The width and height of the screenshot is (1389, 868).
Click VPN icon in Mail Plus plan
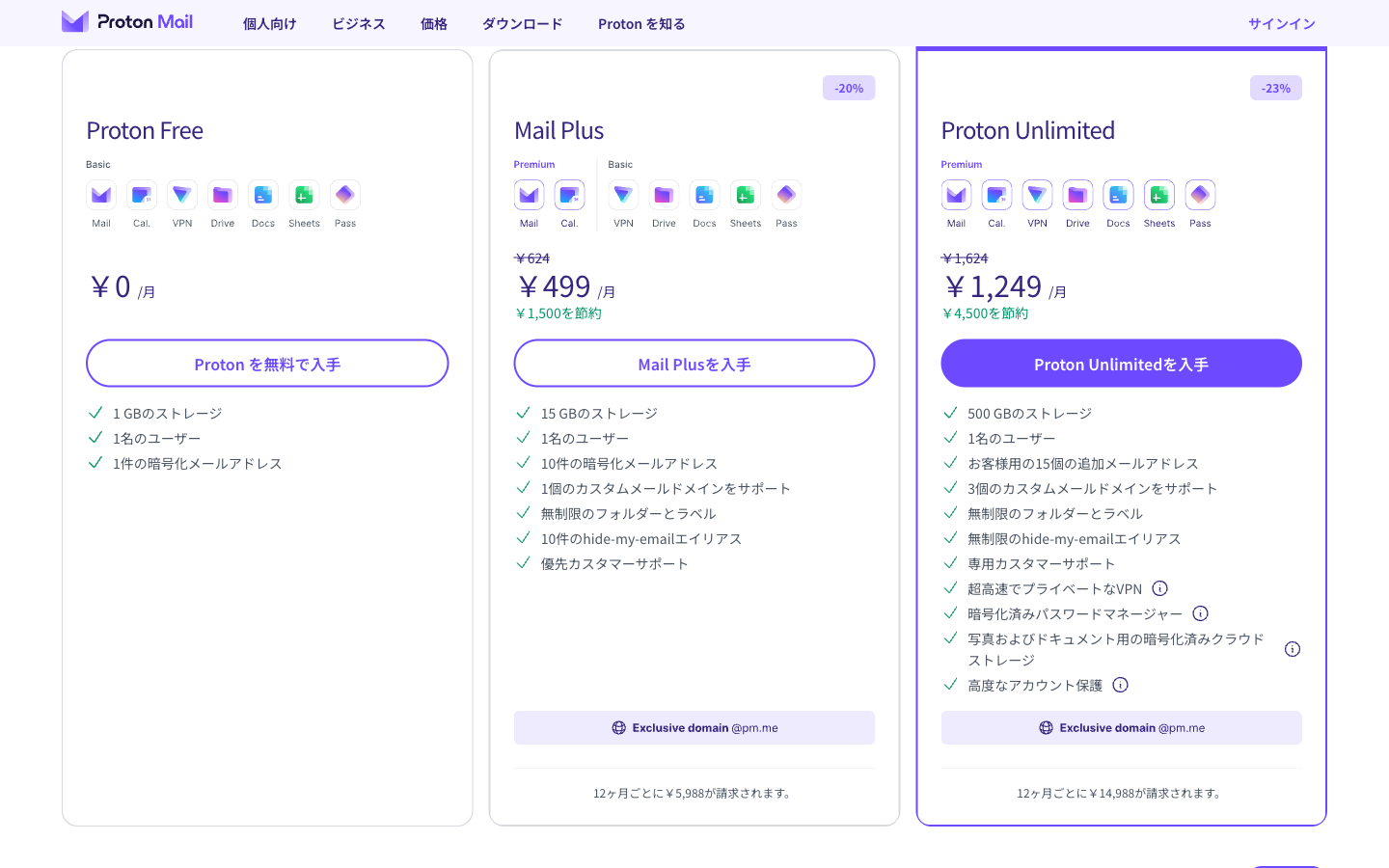[623, 195]
